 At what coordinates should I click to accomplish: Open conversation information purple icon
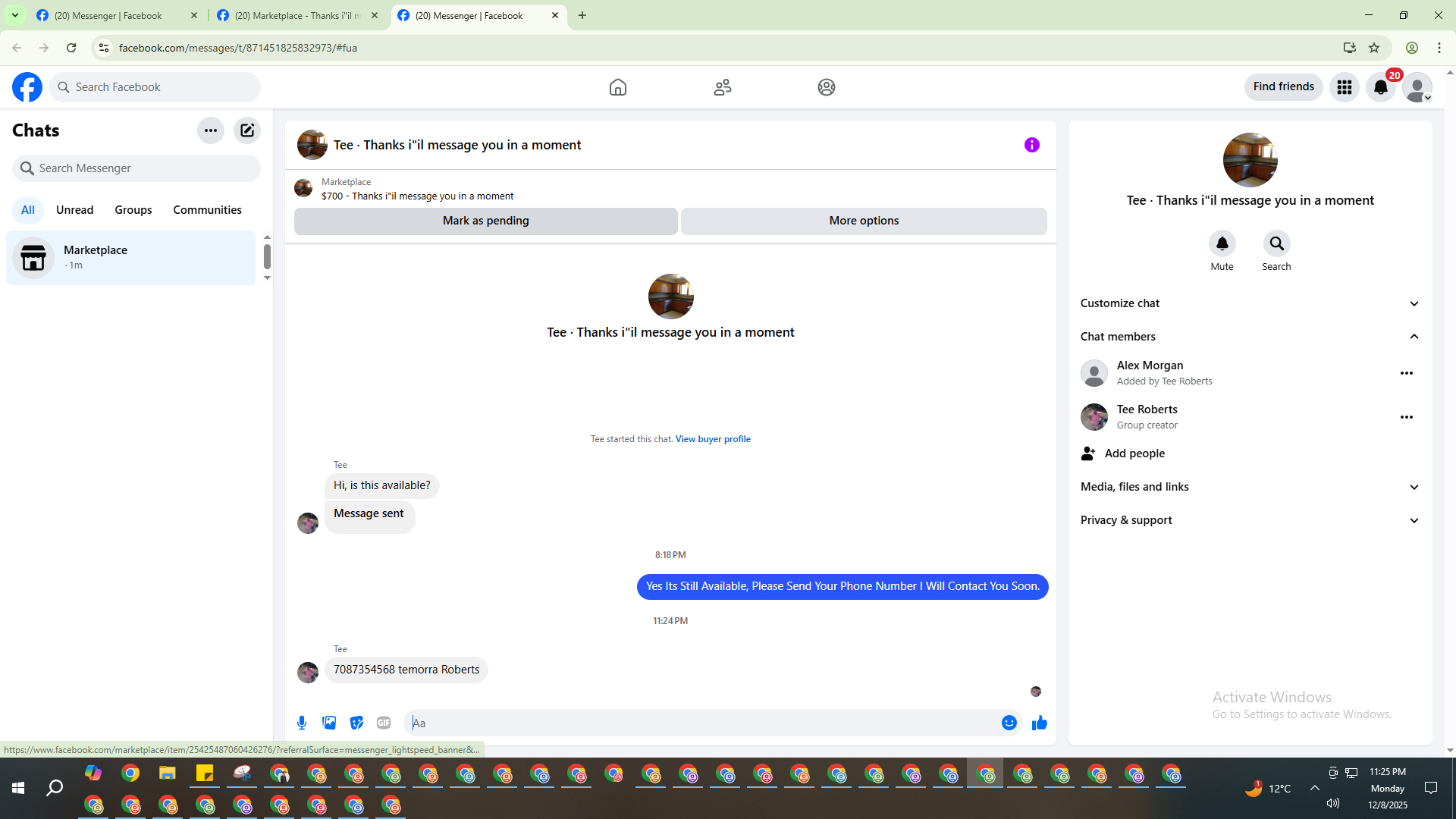point(1032,145)
